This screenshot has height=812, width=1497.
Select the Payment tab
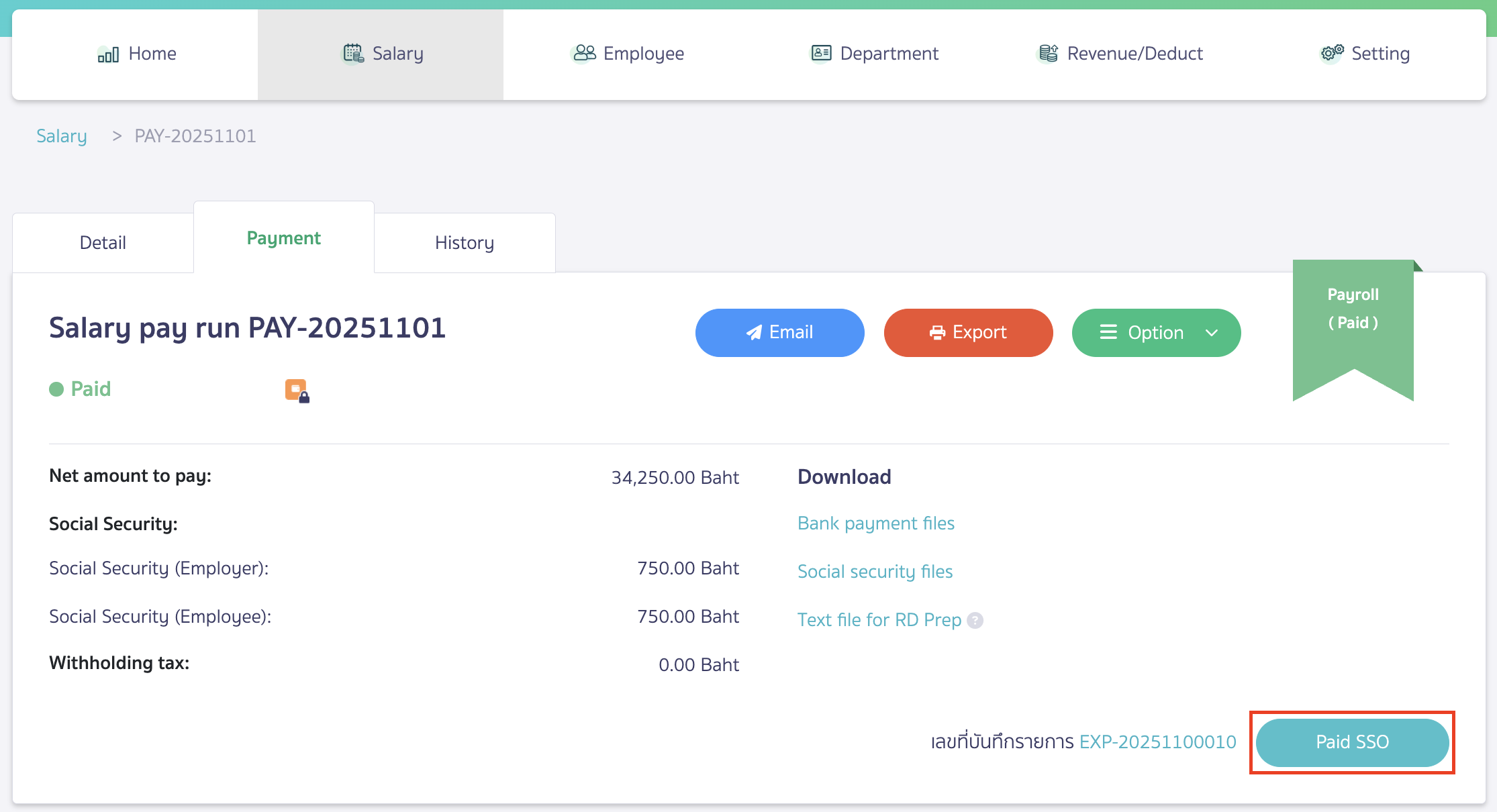point(283,238)
